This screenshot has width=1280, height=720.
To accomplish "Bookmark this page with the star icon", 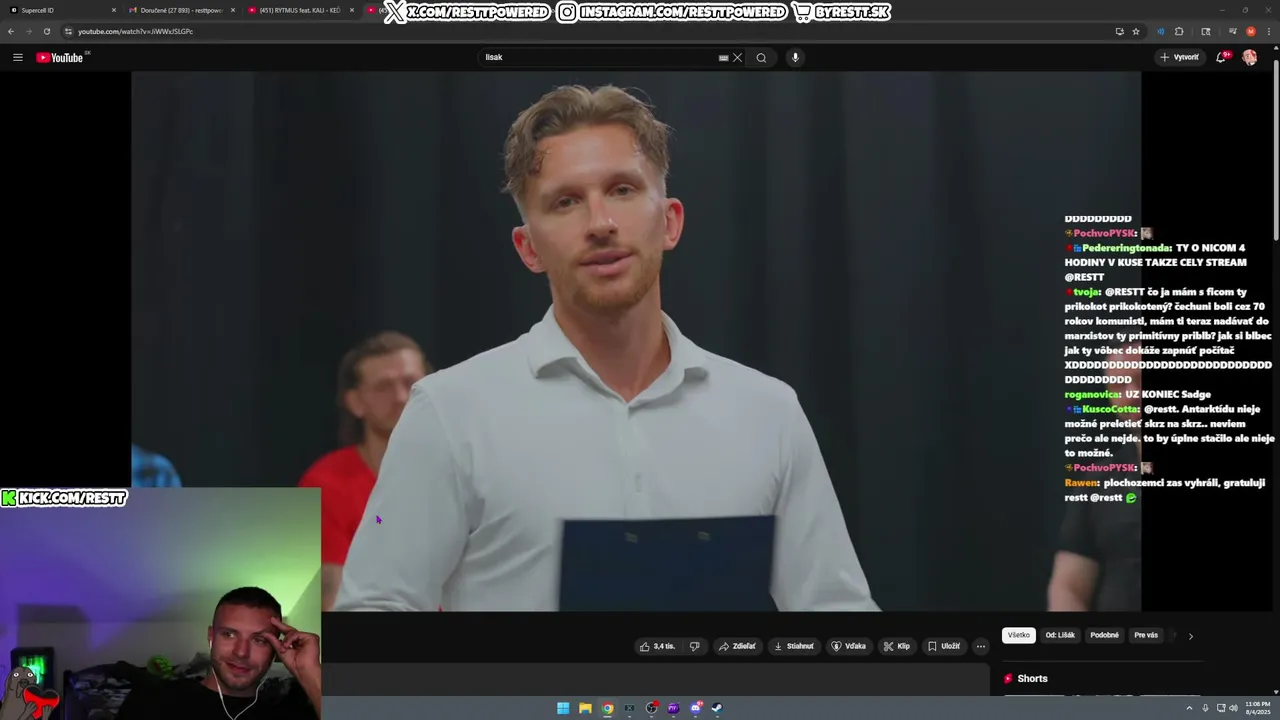I will pyautogui.click(x=1136, y=31).
